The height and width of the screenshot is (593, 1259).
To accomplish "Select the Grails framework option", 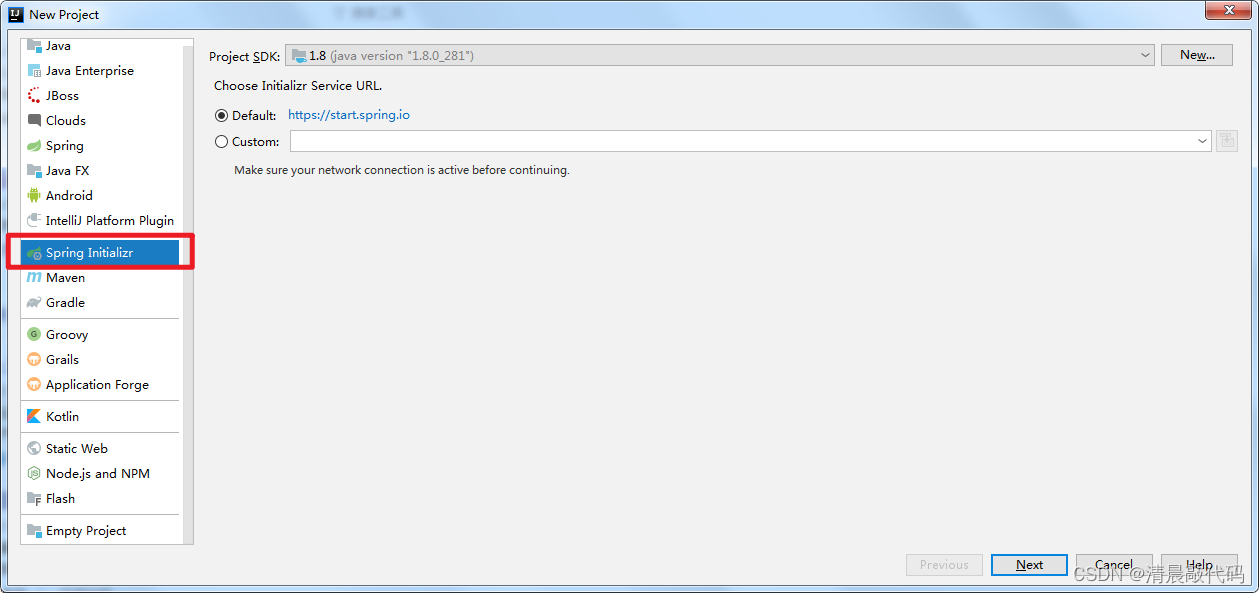I will click(62, 359).
